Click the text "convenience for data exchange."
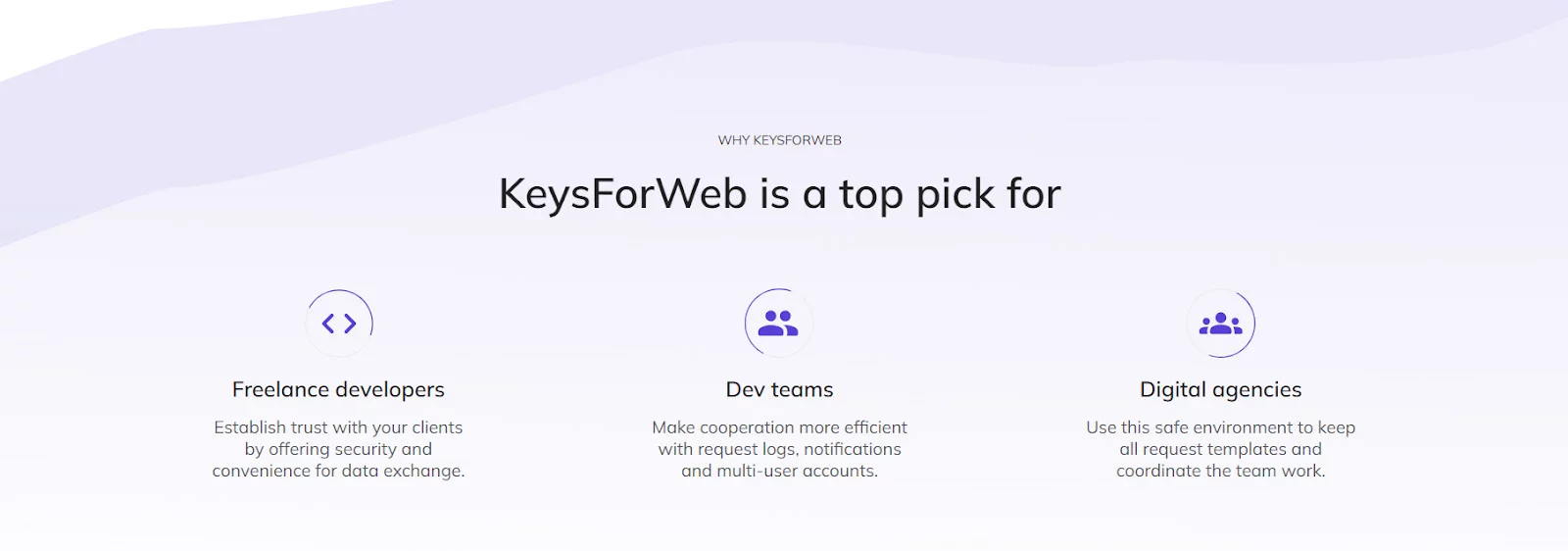The height and width of the screenshot is (551, 1568). tap(338, 471)
